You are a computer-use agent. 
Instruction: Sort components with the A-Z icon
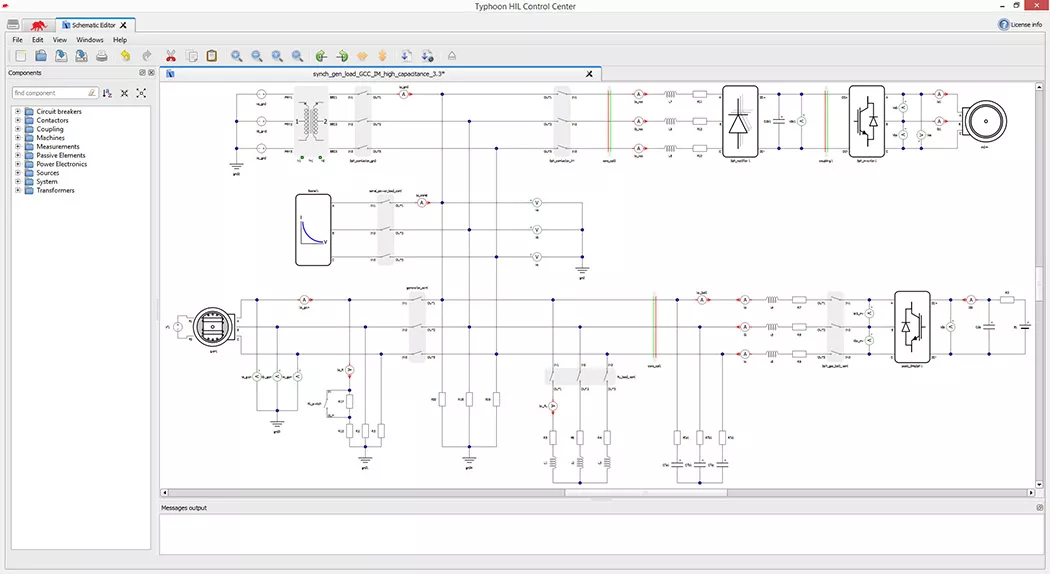(107, 93)
